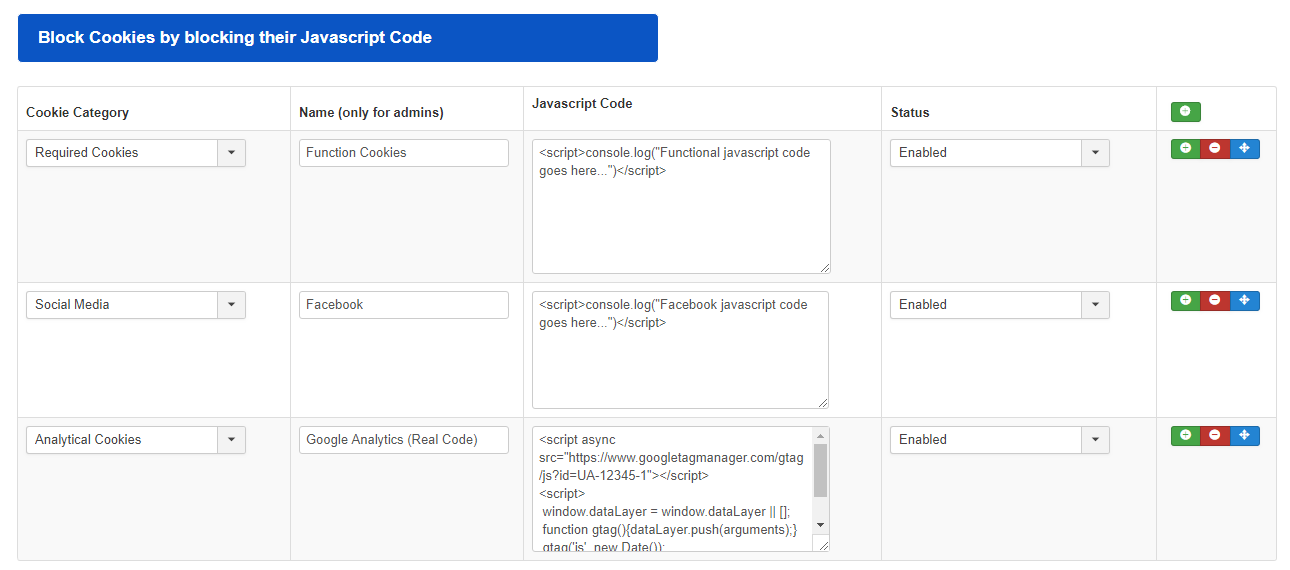Click resize grip of Facebook code textarea
The height and width of the screenshot is (570, 1290).
click(823, 402)
